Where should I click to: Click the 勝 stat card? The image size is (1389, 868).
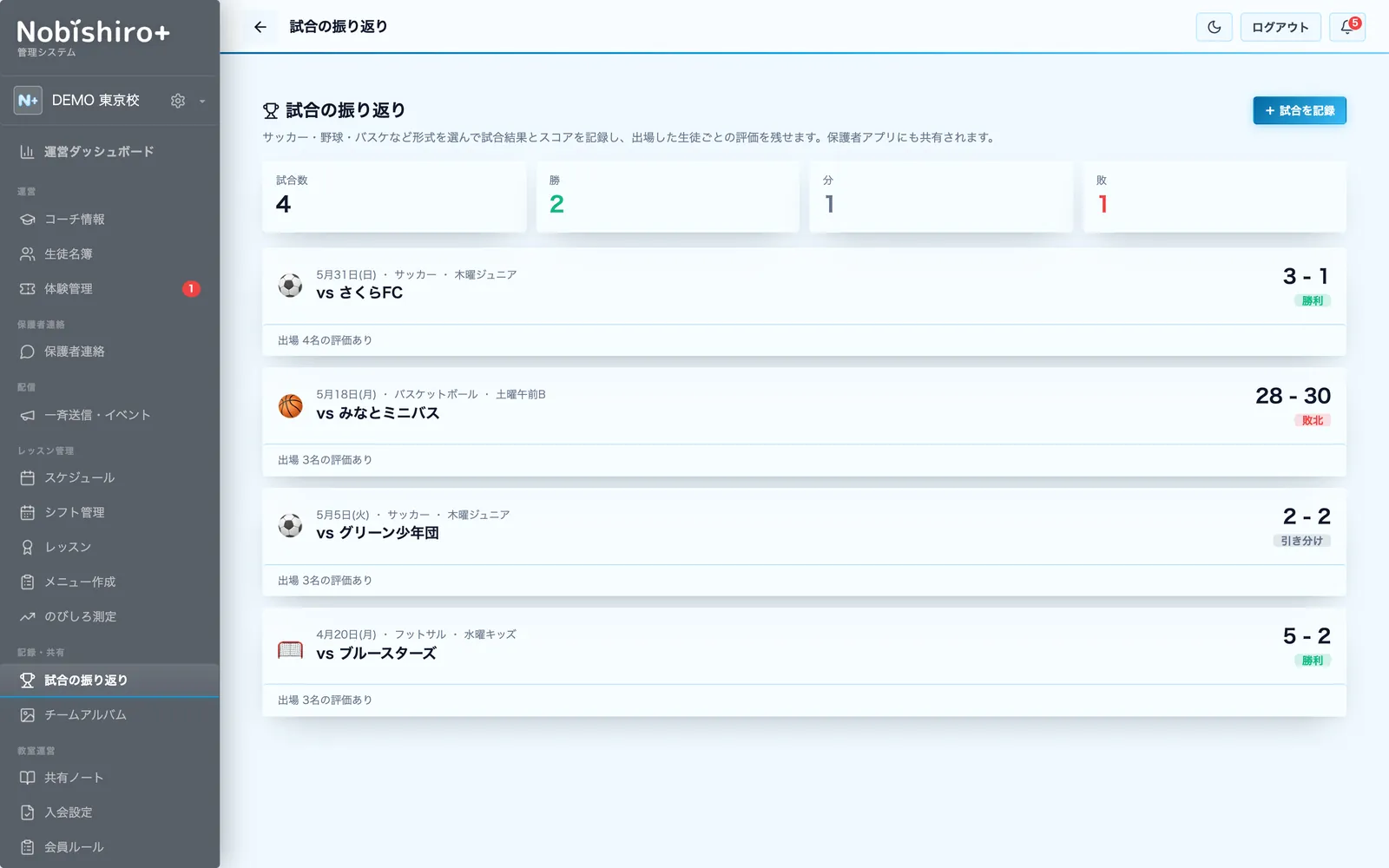click(668, 197)
